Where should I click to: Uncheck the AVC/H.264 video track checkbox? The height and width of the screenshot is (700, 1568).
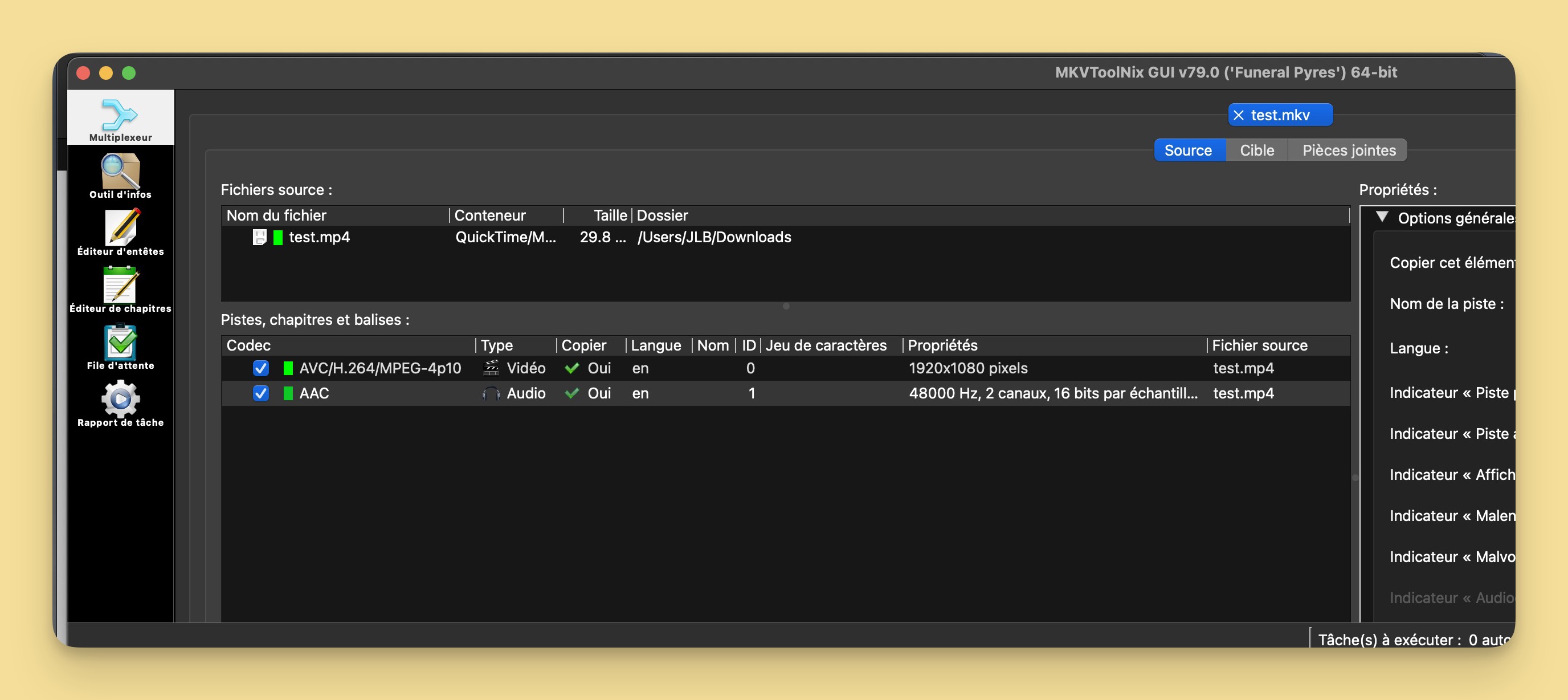point(260,368)
